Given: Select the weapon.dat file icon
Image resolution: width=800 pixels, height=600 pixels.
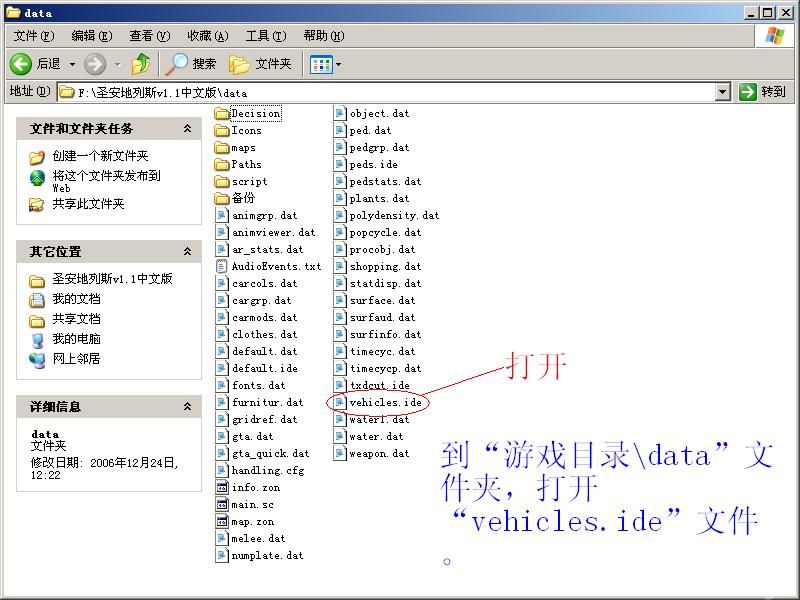Looking at the screenshot, I should pos(340,453).
